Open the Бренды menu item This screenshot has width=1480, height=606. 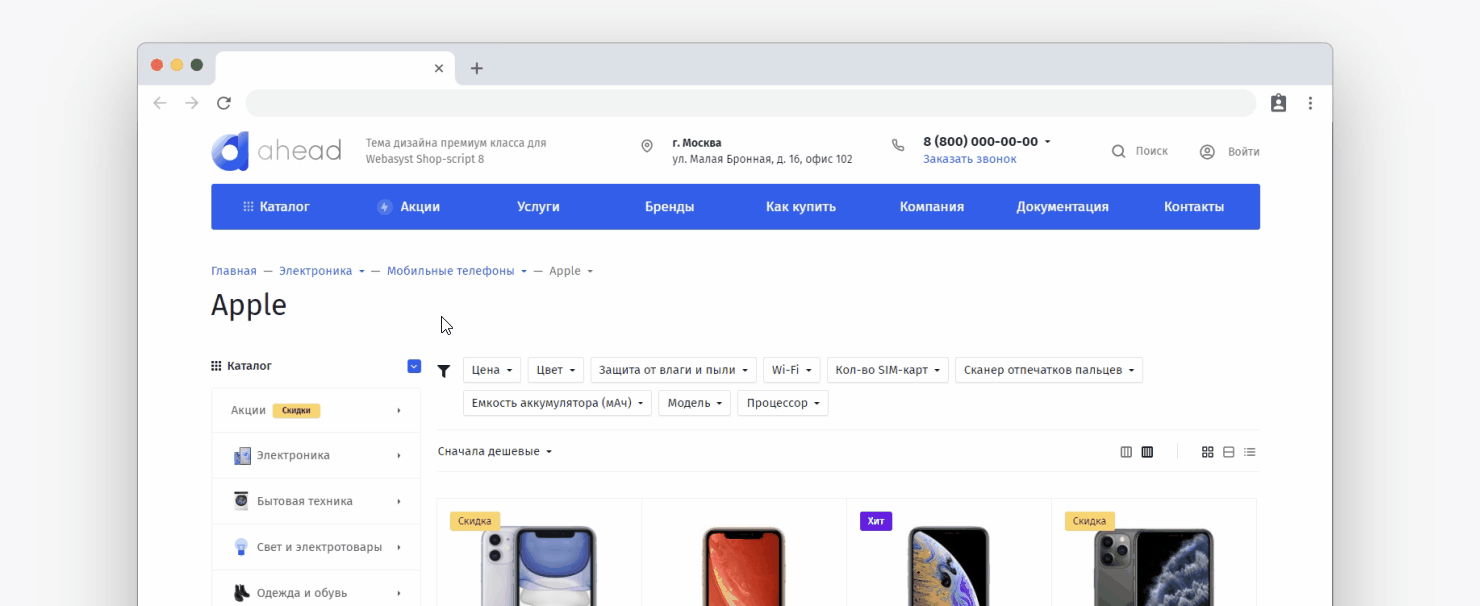tap(670, 207)
